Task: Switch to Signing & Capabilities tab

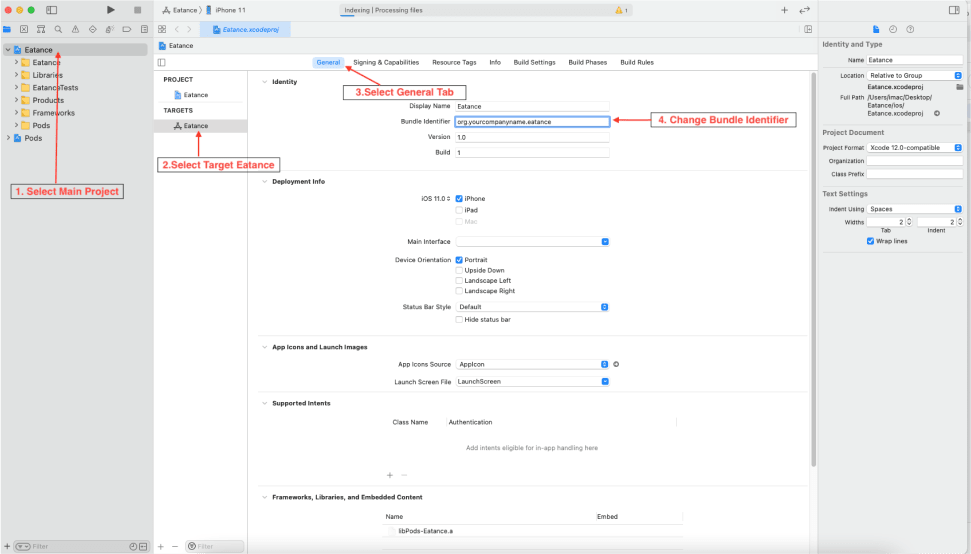Action: pyautogui.click(x=386, y=62)
